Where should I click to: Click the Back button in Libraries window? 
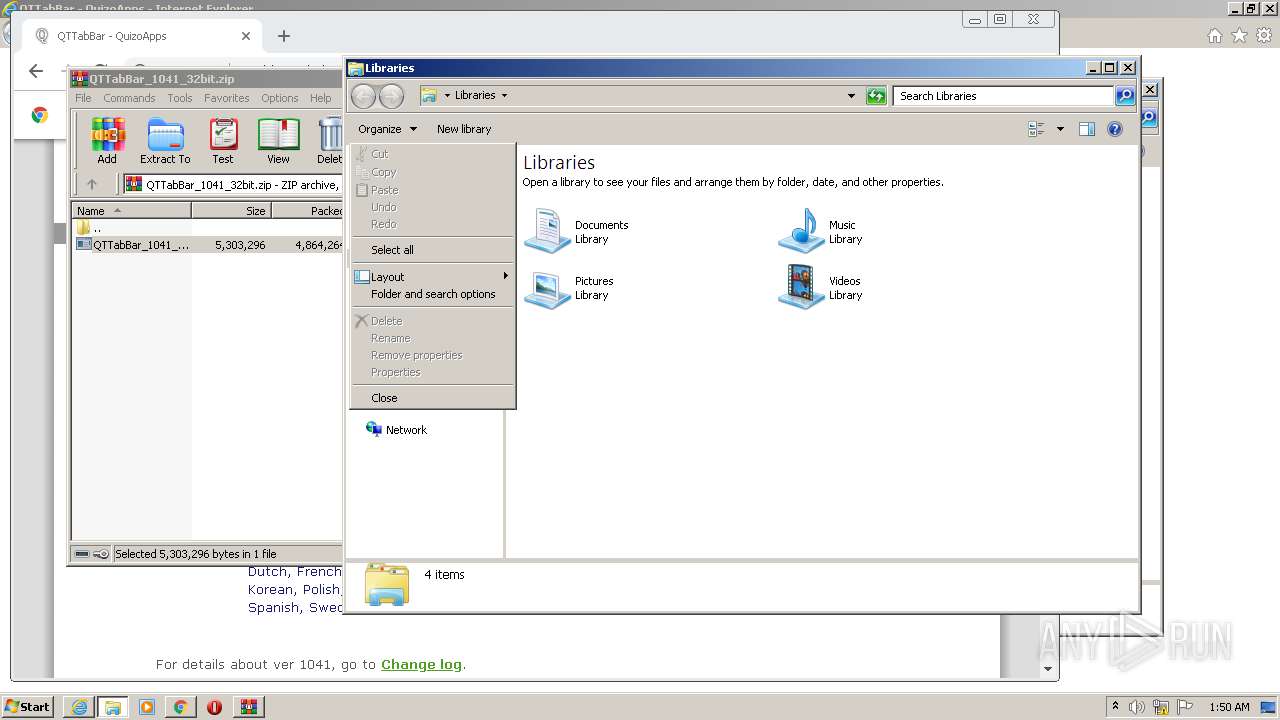[x=364, y=96]
